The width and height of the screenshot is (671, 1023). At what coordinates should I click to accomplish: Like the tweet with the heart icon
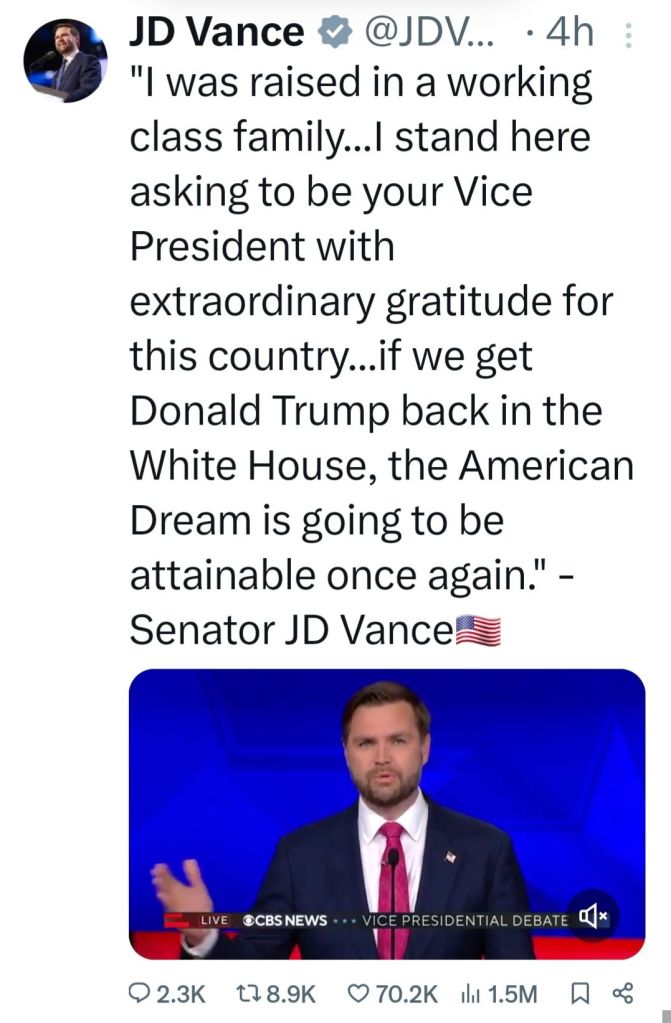[357, 993]
